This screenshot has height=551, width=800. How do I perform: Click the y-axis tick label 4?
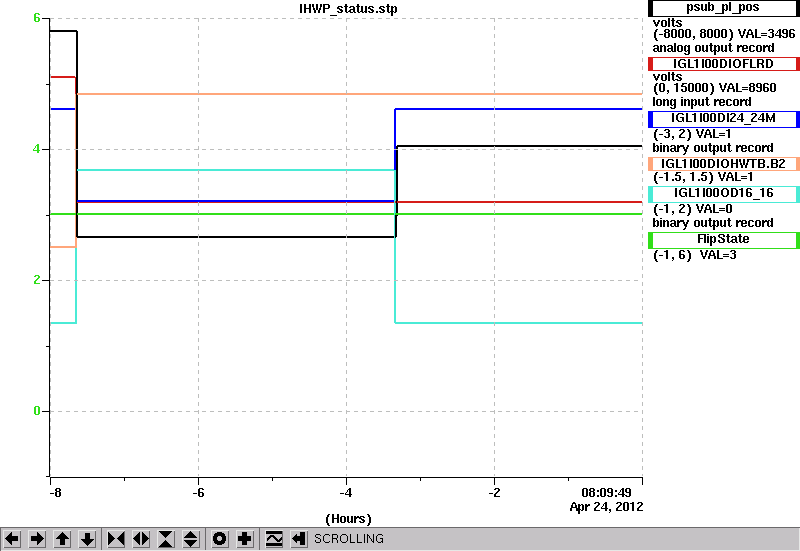37,149
